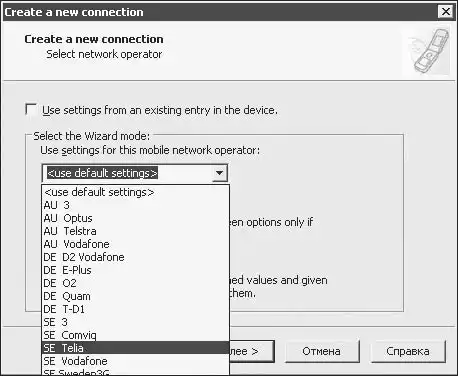The width and height of the screenshot is (458, 376).
Task: Choose highlighted SE Telia entry
Action: tap(135, 348)
